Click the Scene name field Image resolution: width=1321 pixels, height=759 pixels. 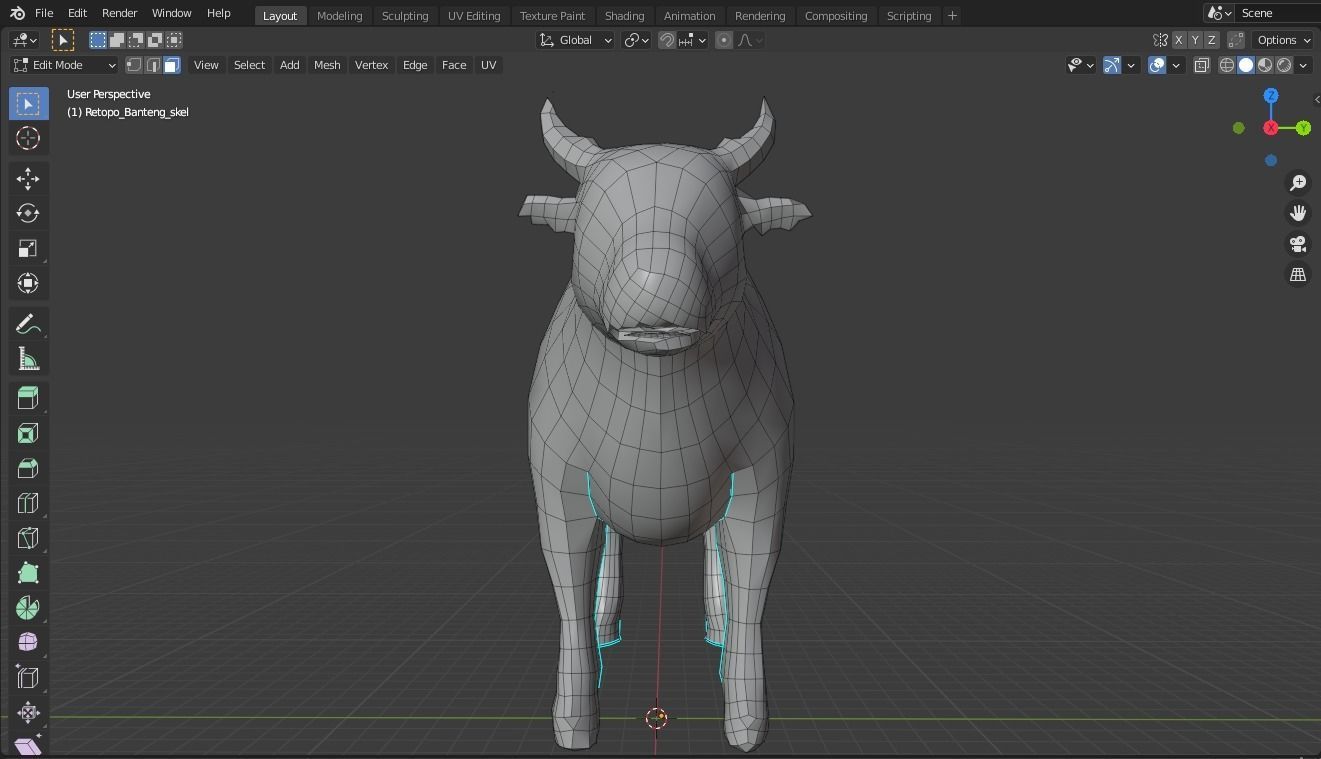click(1278, 13)
